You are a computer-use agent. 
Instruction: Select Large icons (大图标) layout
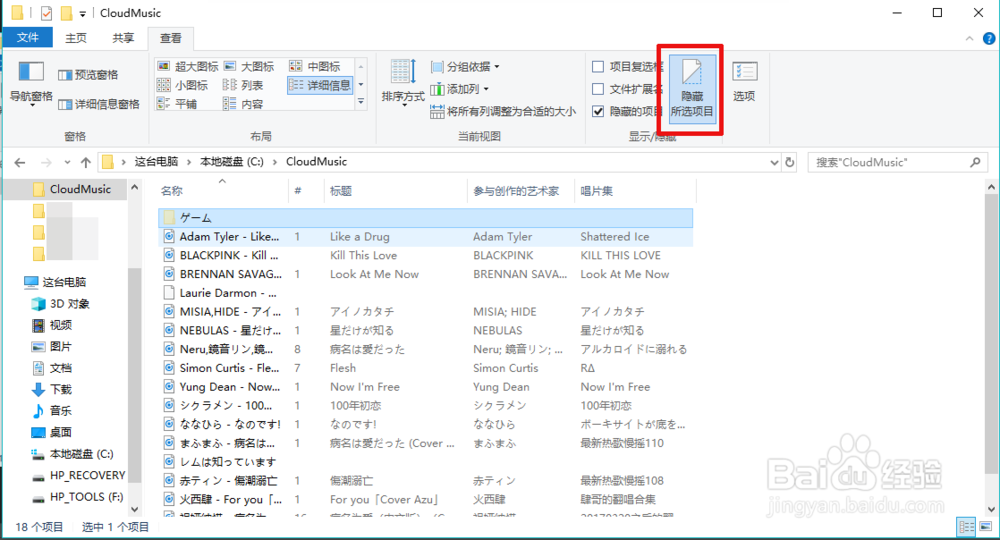click(249, 66)
